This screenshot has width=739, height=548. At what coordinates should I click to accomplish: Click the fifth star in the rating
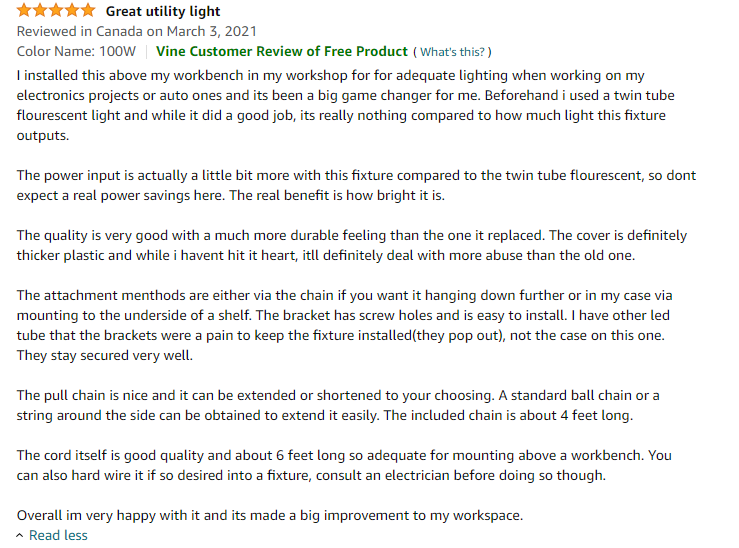(88, 11)
